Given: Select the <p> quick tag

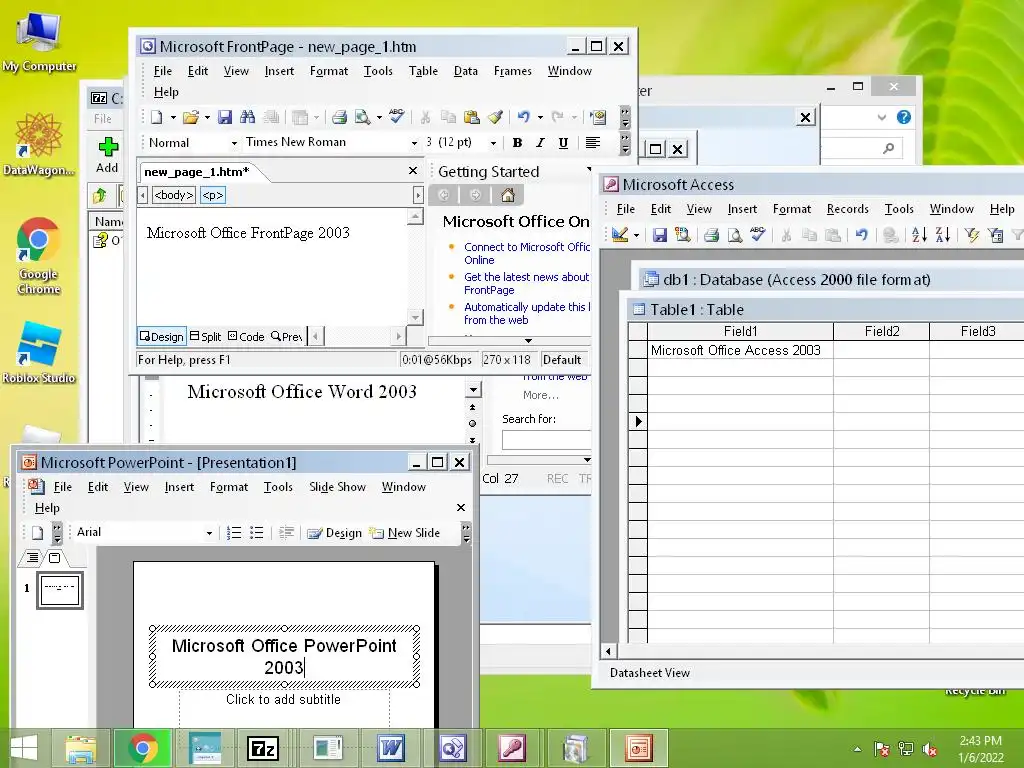Looking at the screenshot, I should point(213,195).
